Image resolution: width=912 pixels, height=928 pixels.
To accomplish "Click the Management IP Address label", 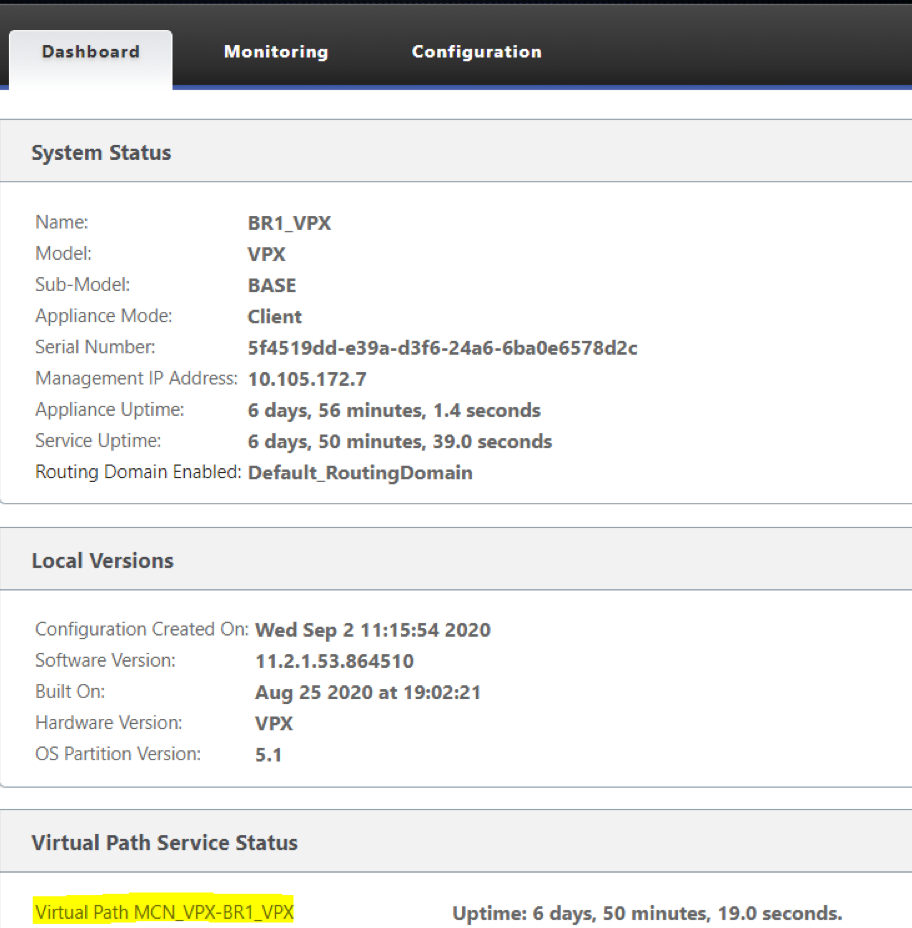I will point(137,378).
